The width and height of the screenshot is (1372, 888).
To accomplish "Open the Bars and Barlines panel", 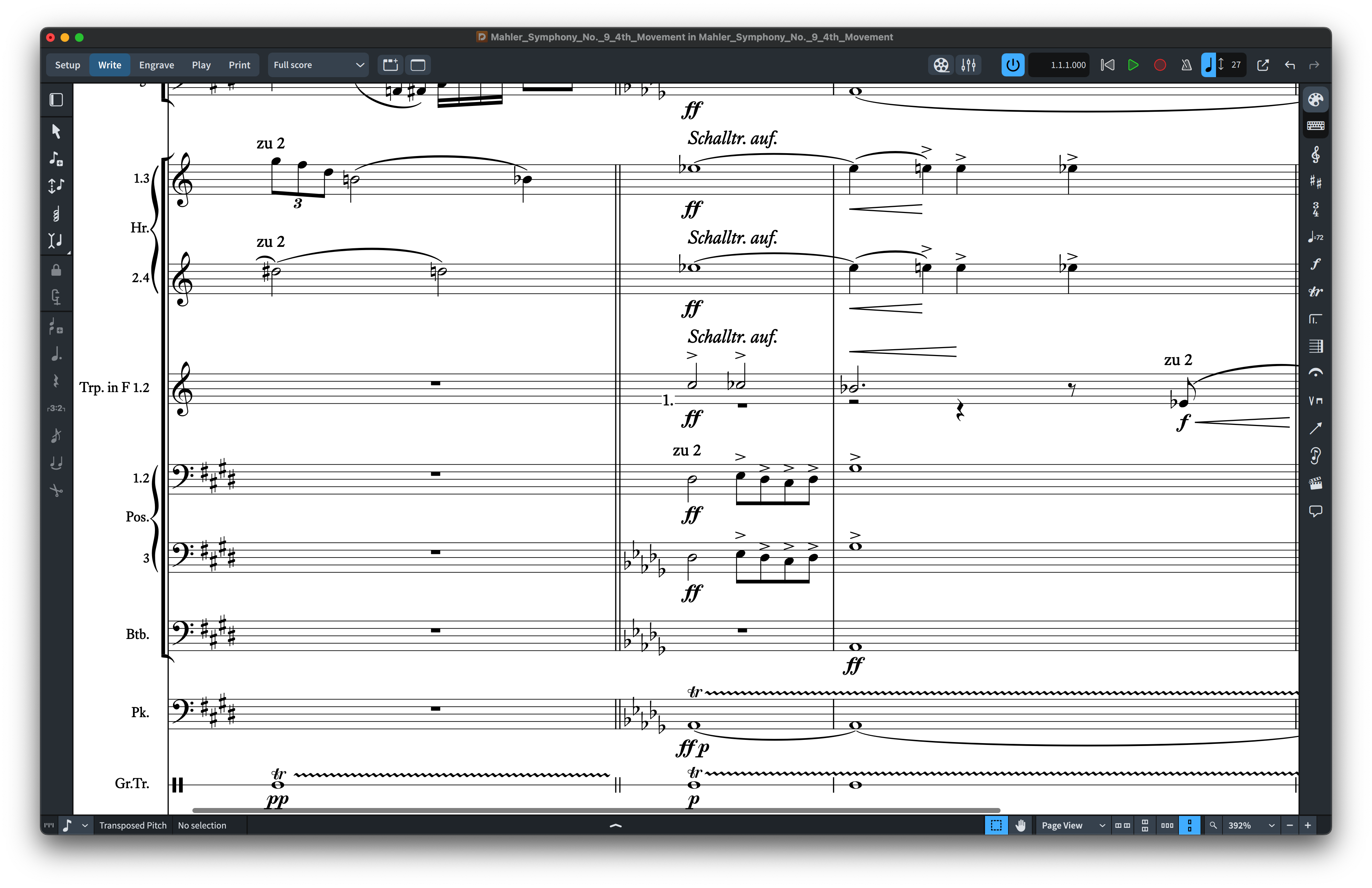I will point(1315,346).
